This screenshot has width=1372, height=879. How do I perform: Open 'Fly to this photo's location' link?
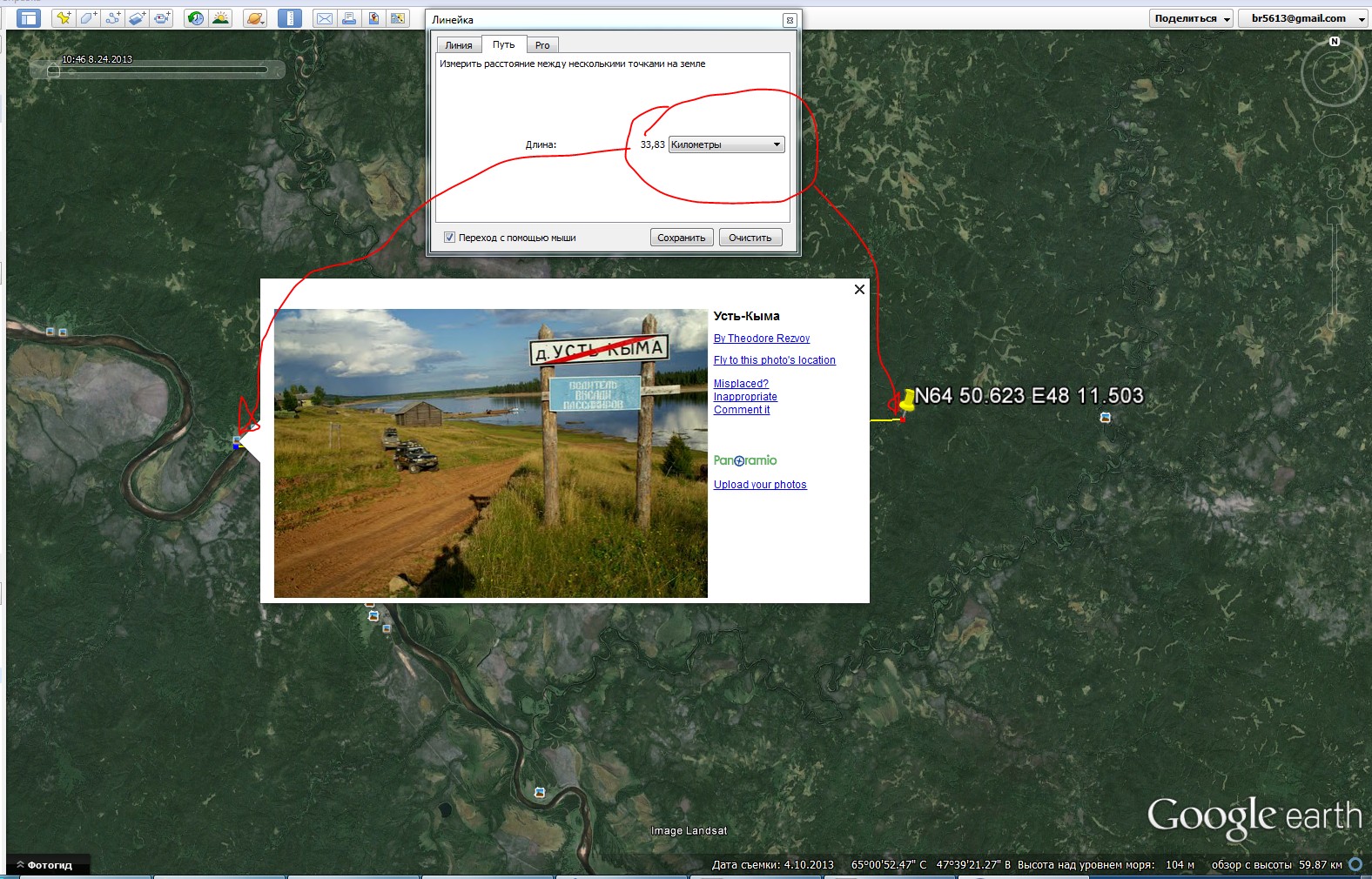774,360
